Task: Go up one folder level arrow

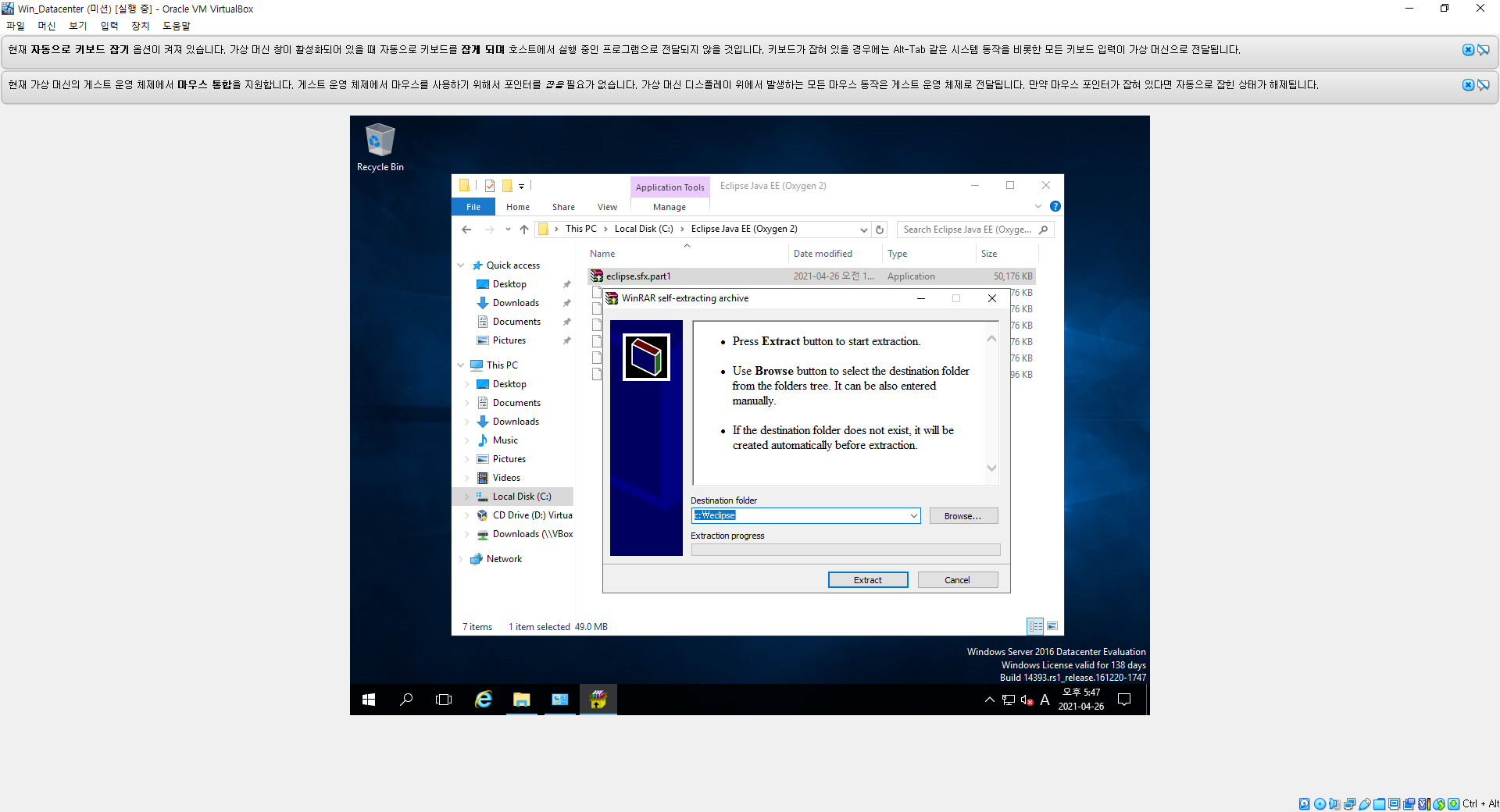Action: (524, 230)
